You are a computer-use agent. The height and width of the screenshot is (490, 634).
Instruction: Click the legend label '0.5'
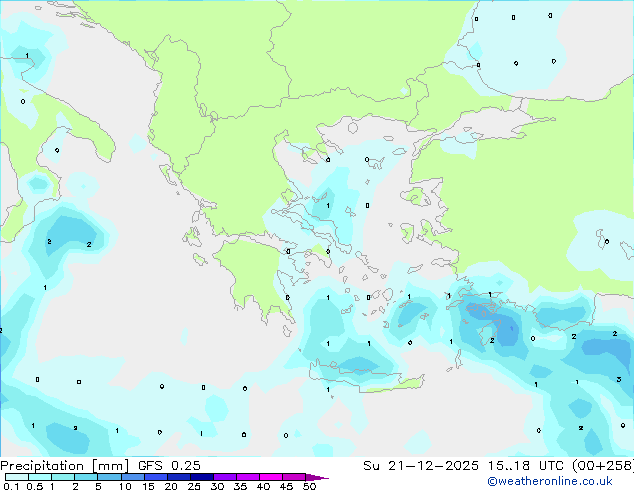(35, 486)
